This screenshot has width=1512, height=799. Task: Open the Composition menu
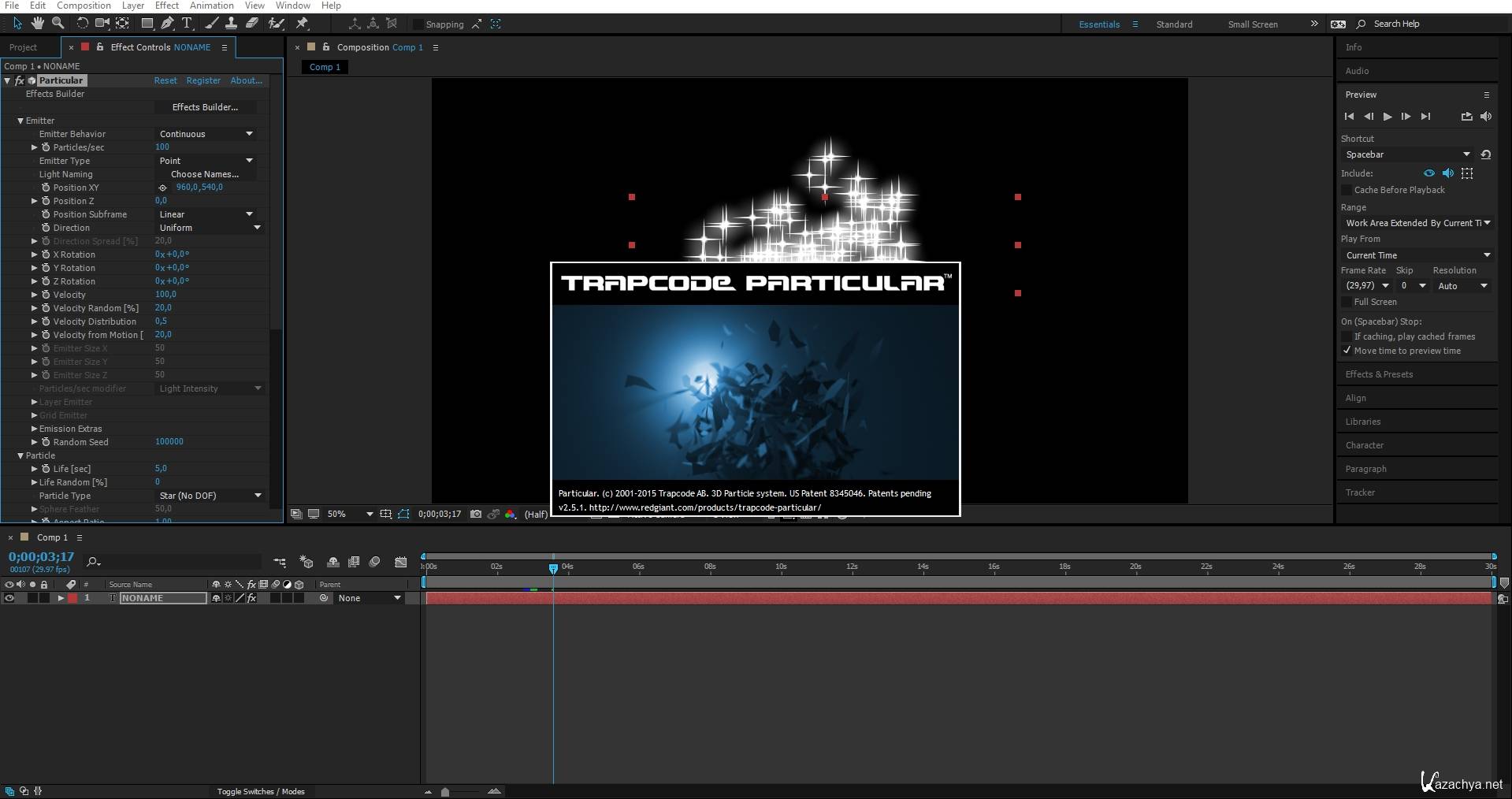pos(84,6)
